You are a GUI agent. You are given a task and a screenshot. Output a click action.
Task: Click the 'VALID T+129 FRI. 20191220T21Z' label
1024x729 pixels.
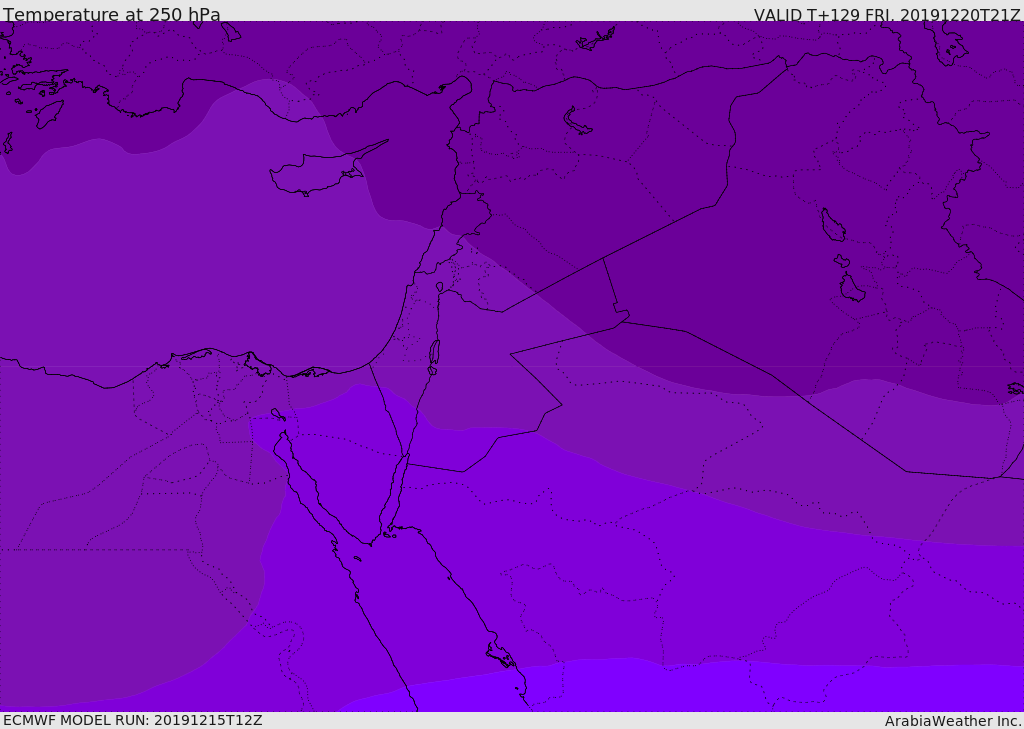point(886,15)
